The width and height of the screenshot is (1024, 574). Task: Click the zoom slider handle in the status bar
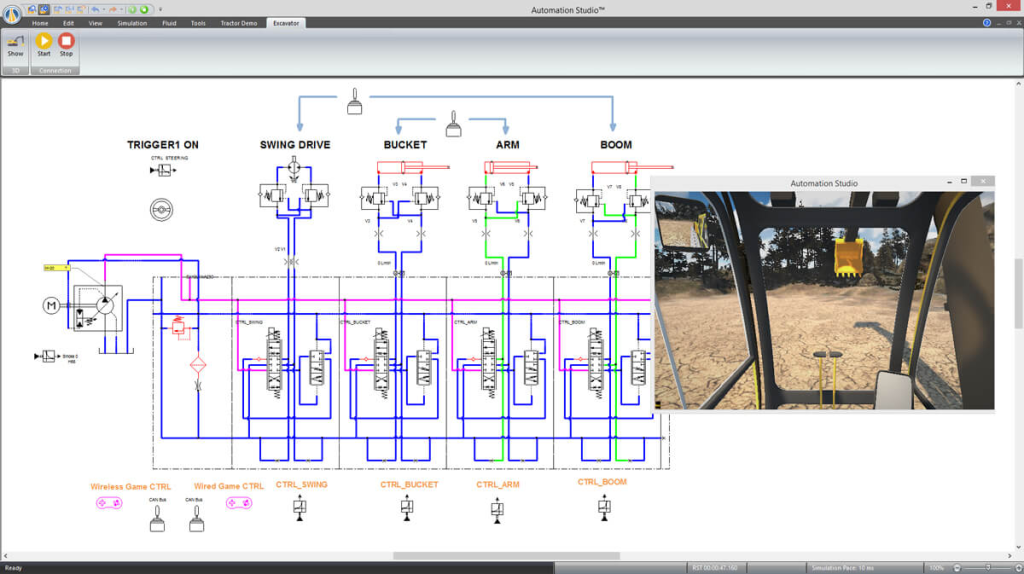tap(988, 568)
